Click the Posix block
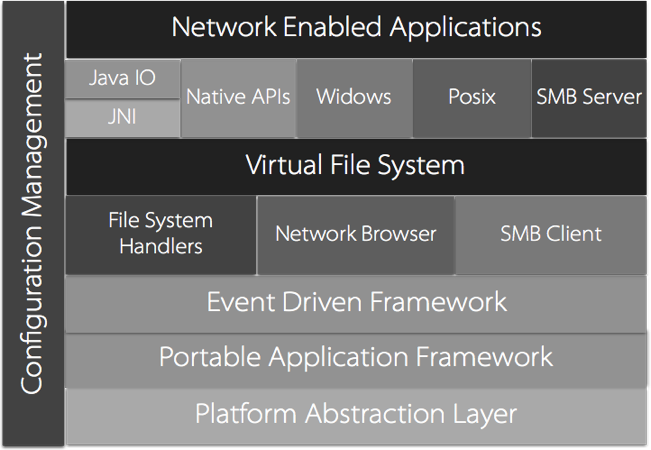Image resolution: width=651 pixels, height=450 pixels. pyautogui.click(x=470, y=98)
